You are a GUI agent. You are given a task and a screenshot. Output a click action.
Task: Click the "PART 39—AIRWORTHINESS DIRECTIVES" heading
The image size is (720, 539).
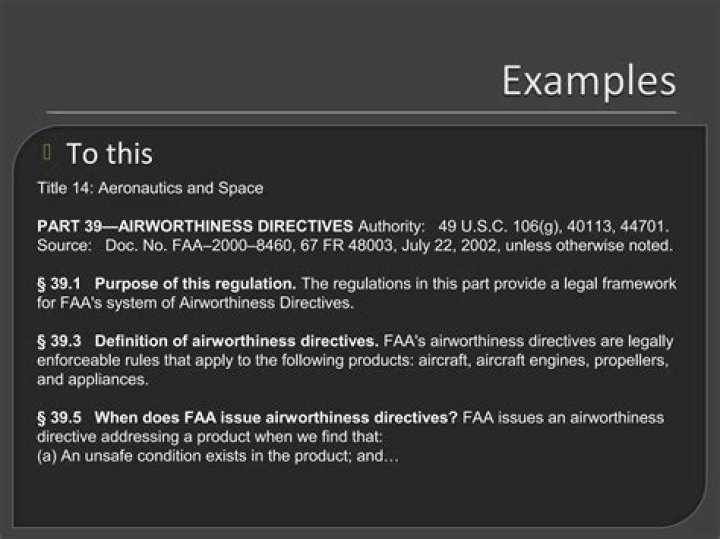(195, 226)
